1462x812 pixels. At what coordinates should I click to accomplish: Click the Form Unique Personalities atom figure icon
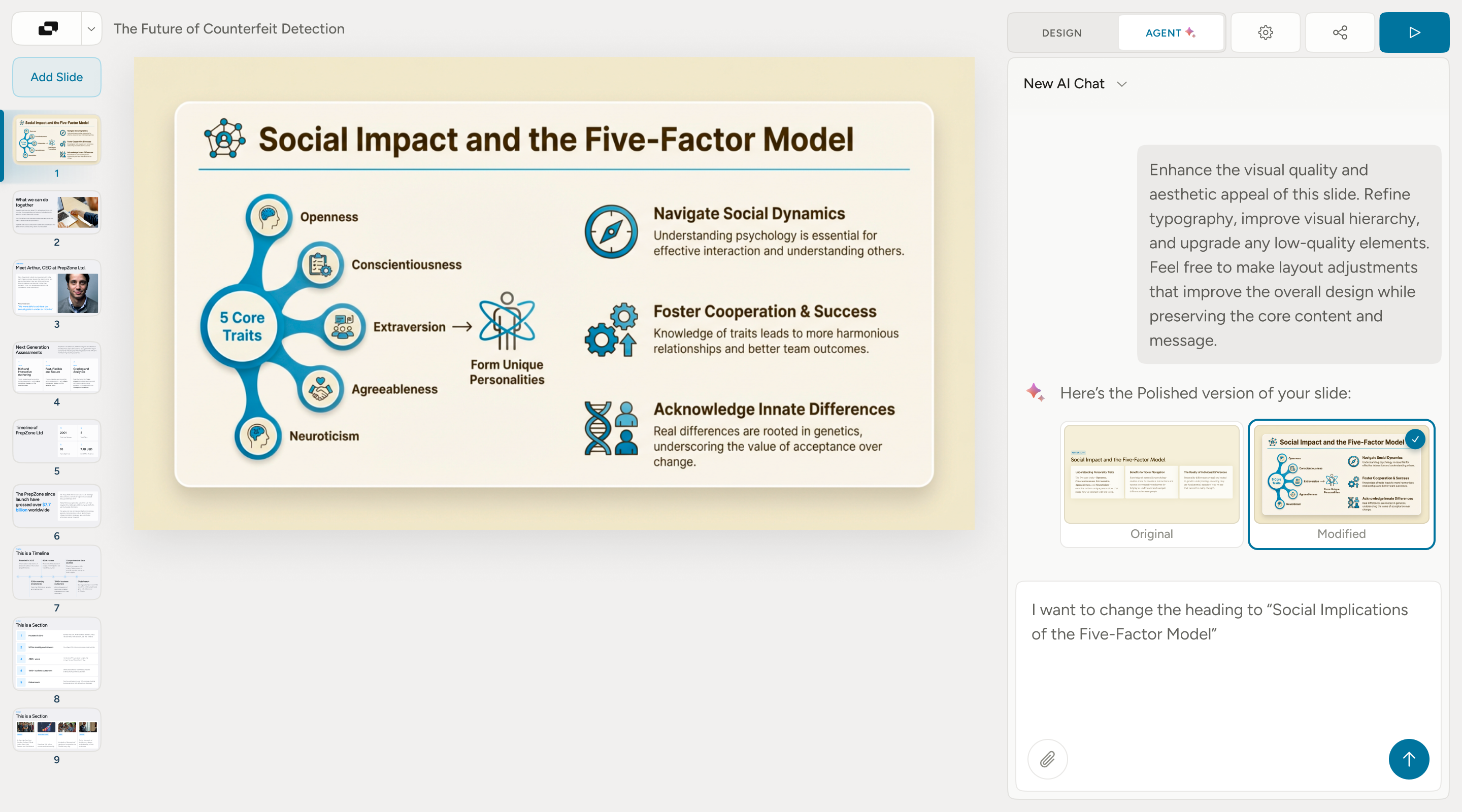pyautogui.click(x=507, y=321)
